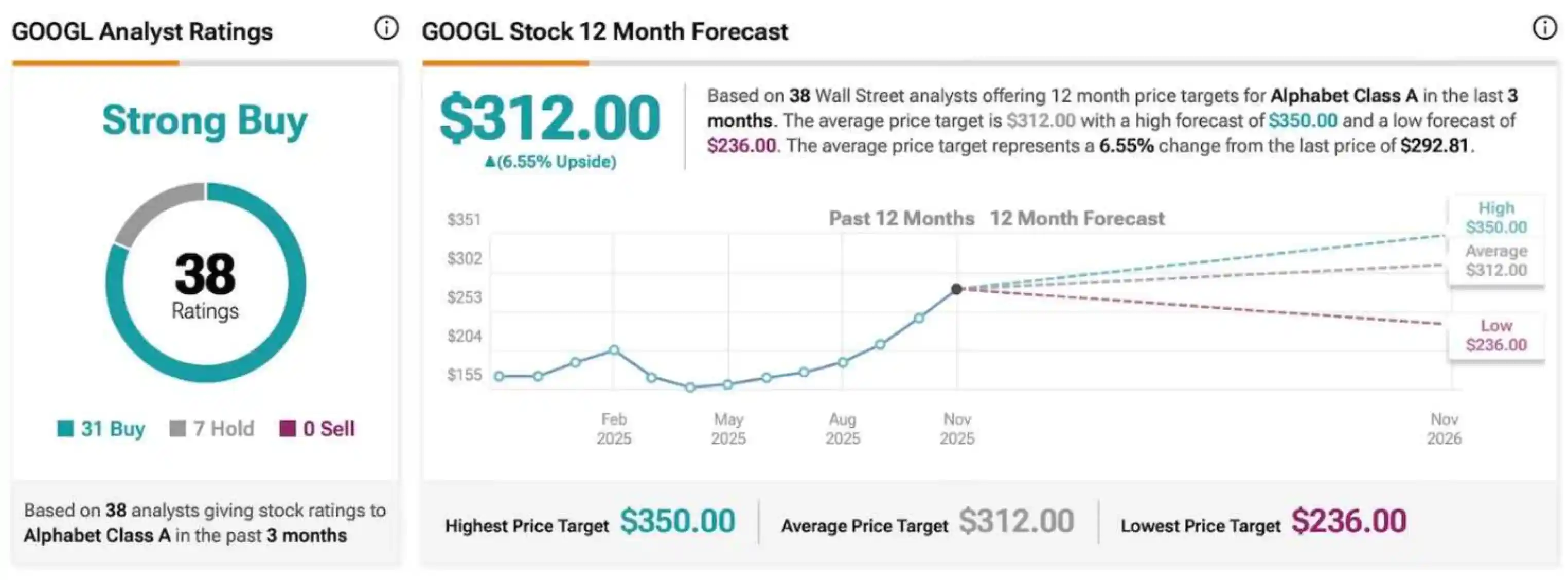Click the gray Hold segment of donut
Image resolution: width=1568 pixels, height=580 pixels.
tap(155, 212)
